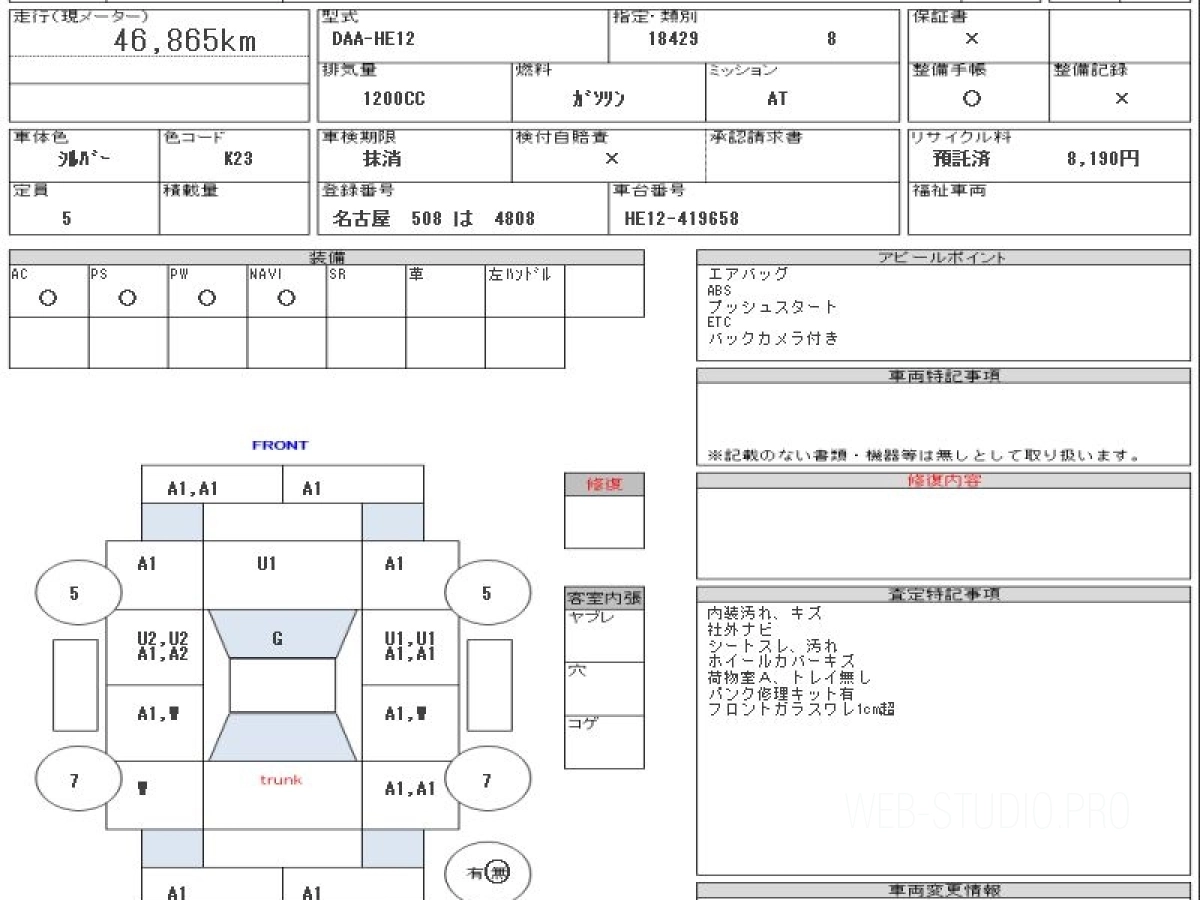Click the 革 leather equipment cell

445,291
